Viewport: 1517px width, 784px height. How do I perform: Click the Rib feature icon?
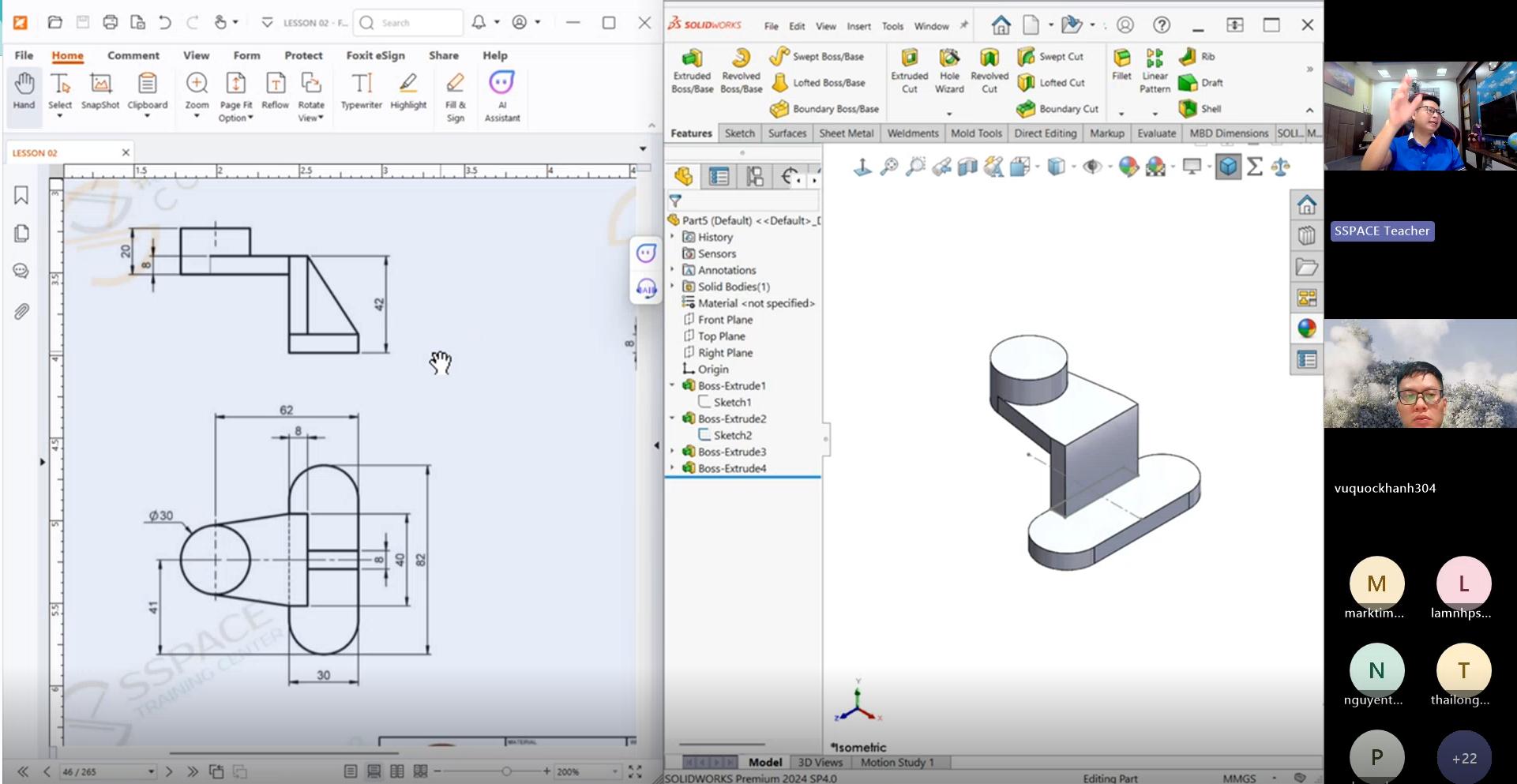click(x=1187, y=56)
